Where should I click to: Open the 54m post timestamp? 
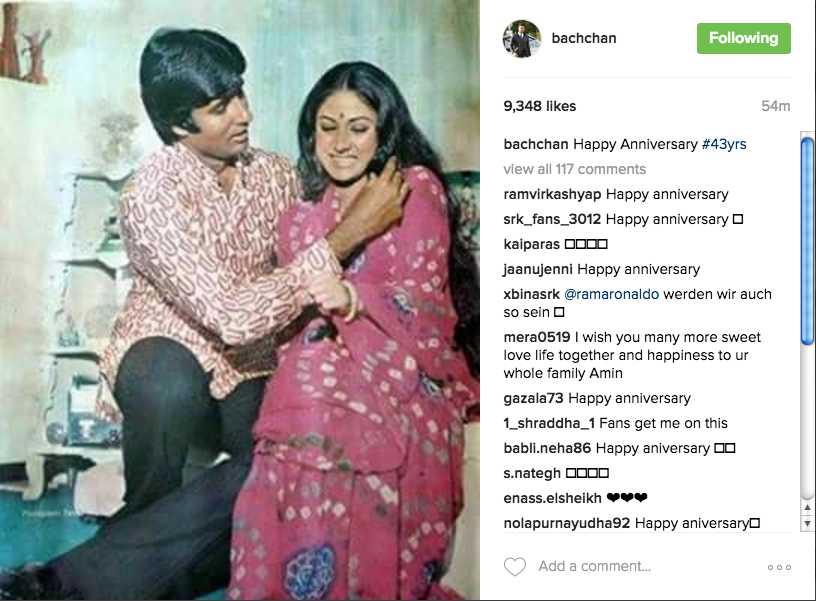click(775, 106)
